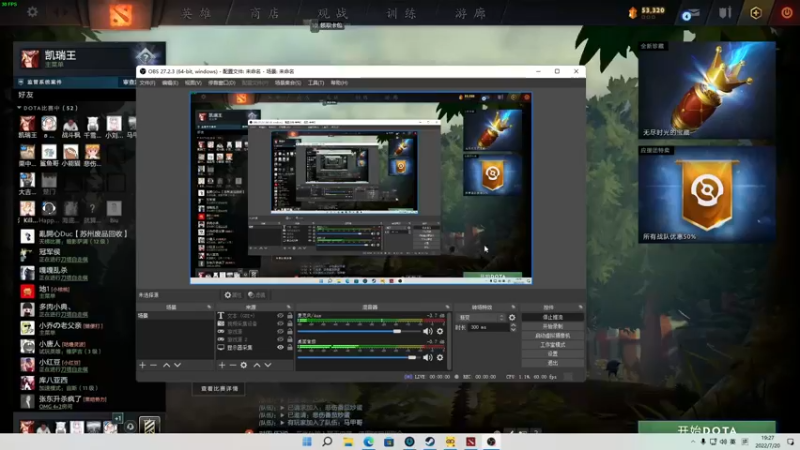
Task: Open Dota 2 settings gear icon
Action: pyautogui.click(x=32, y=12)
